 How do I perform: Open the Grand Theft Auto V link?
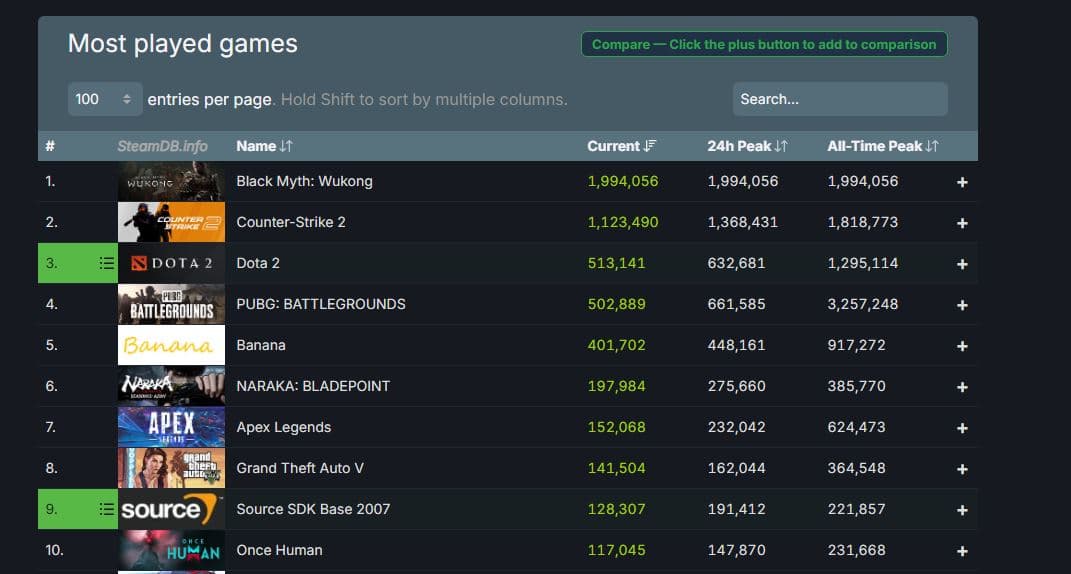click(300, 468)
